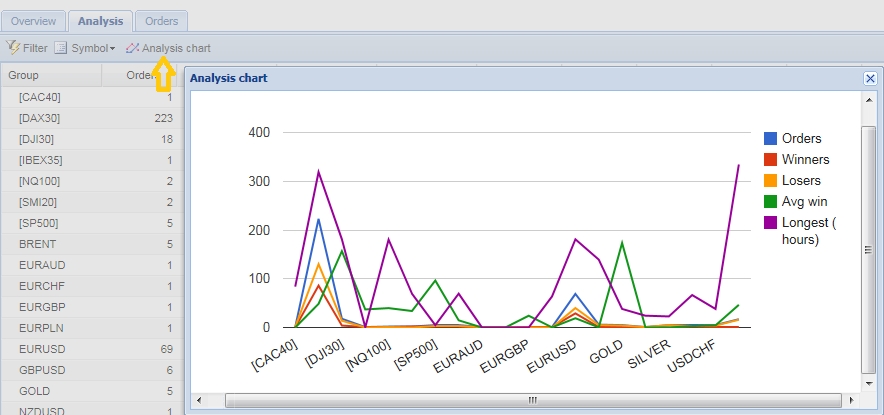Click the Symbol grouping table icon
Screen dimensions: 884x415
pyautogui.click(x=61, y=48)
